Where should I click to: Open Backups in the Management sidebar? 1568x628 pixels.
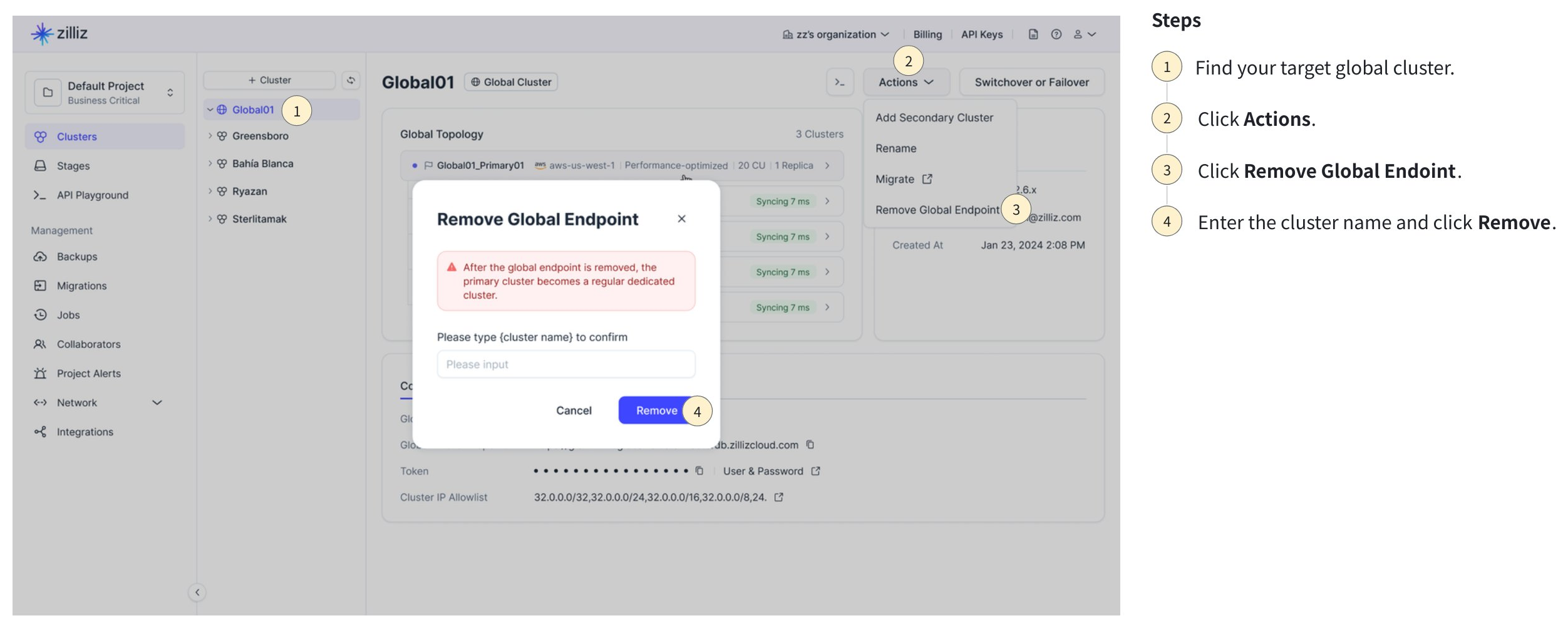[x=77, y=257]
